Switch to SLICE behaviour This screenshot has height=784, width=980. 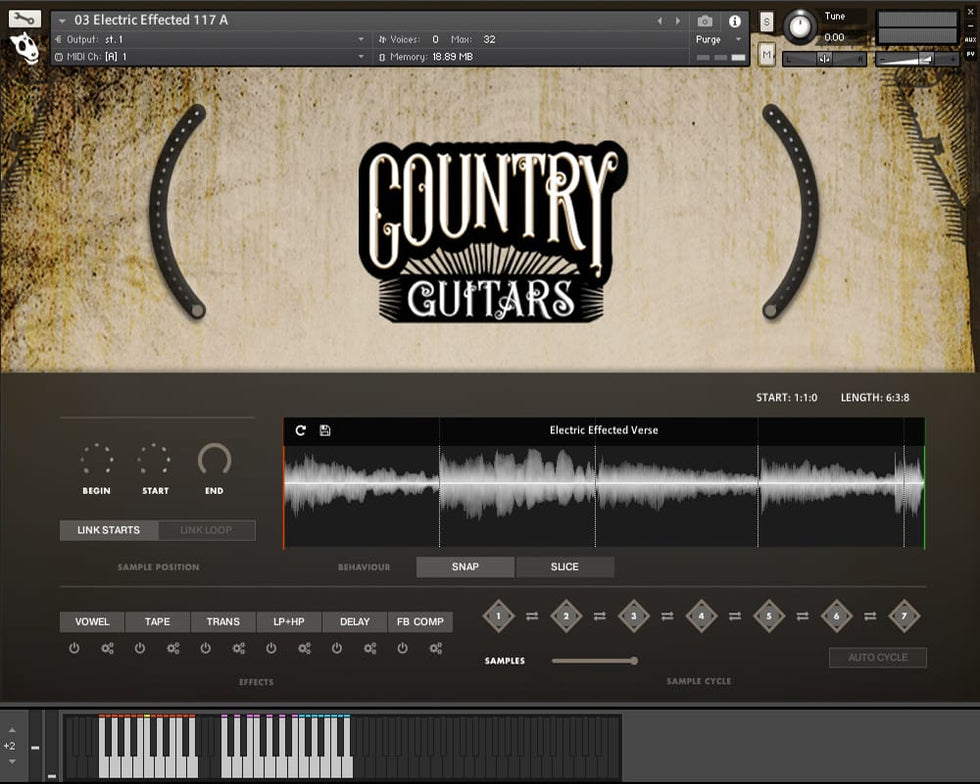(565, 567)
